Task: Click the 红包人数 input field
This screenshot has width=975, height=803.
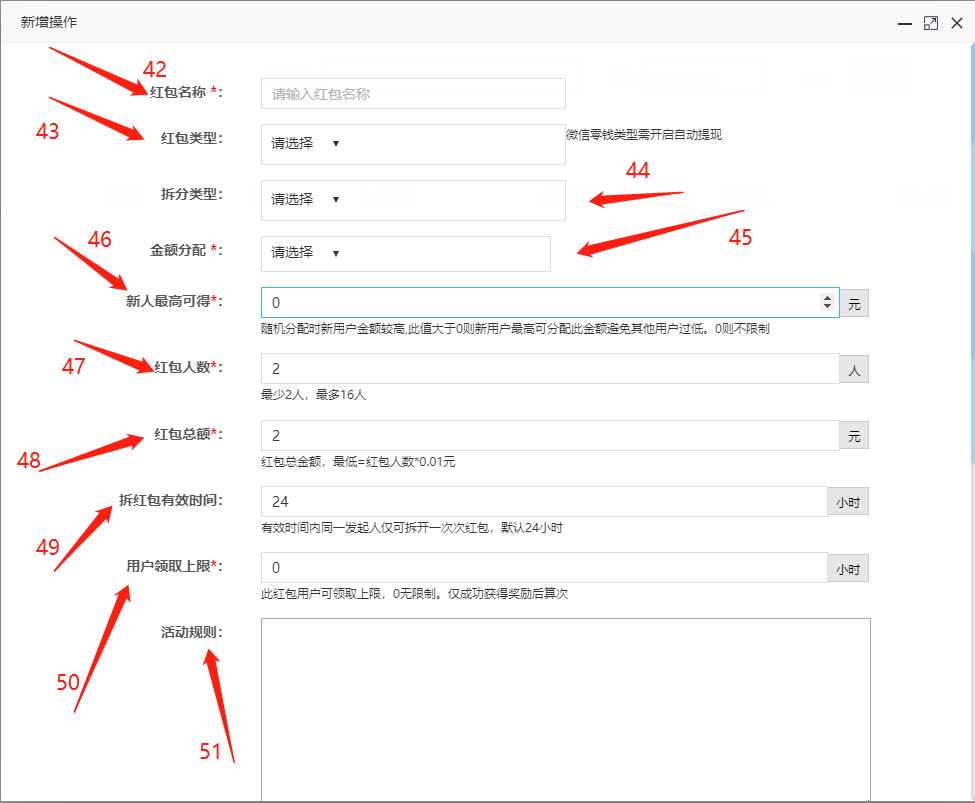Action: click(549, 369)
